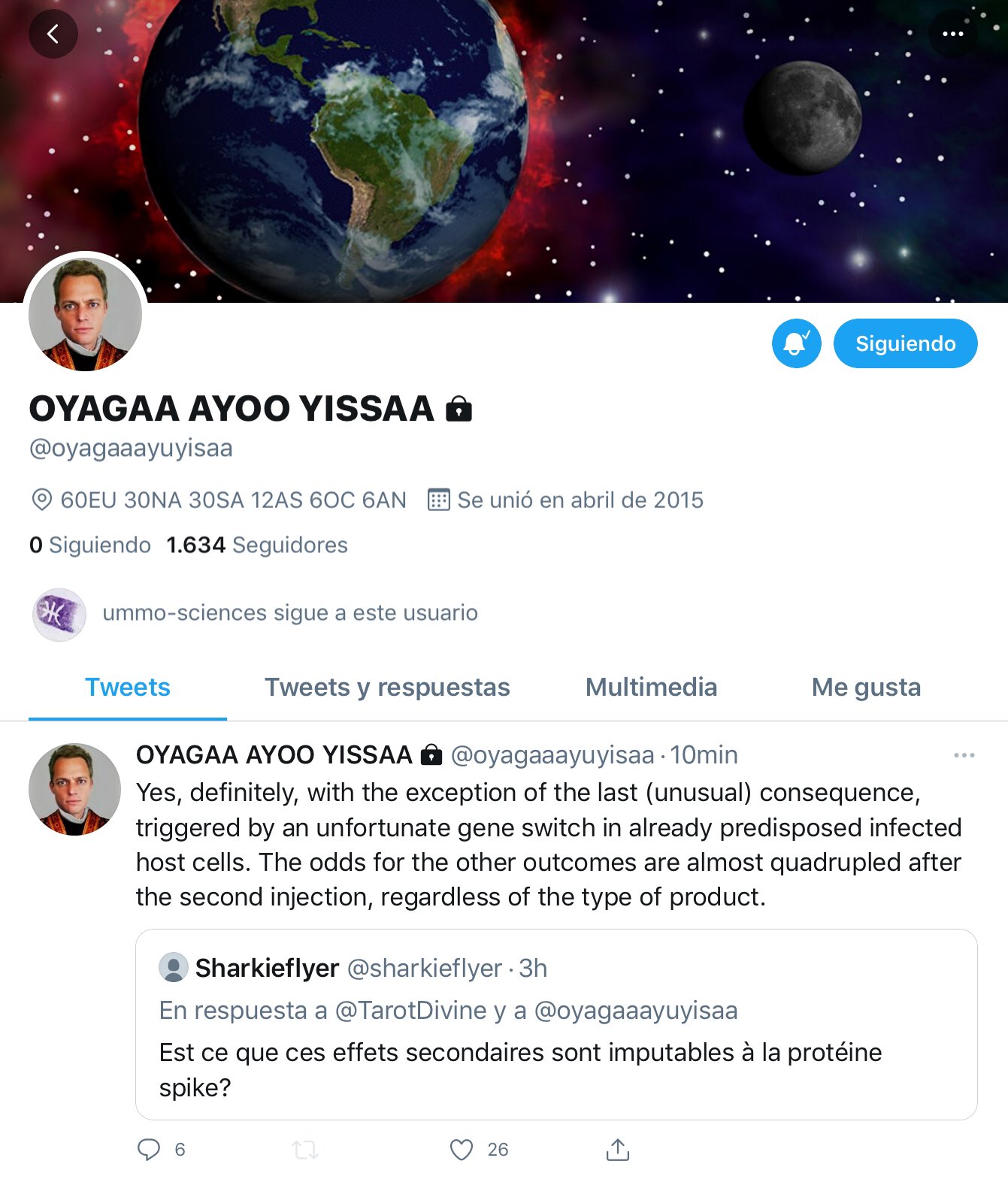Open the 0 Siguiendo list
Viewport: 1008px width, 1179px height.
coord(90,545)
